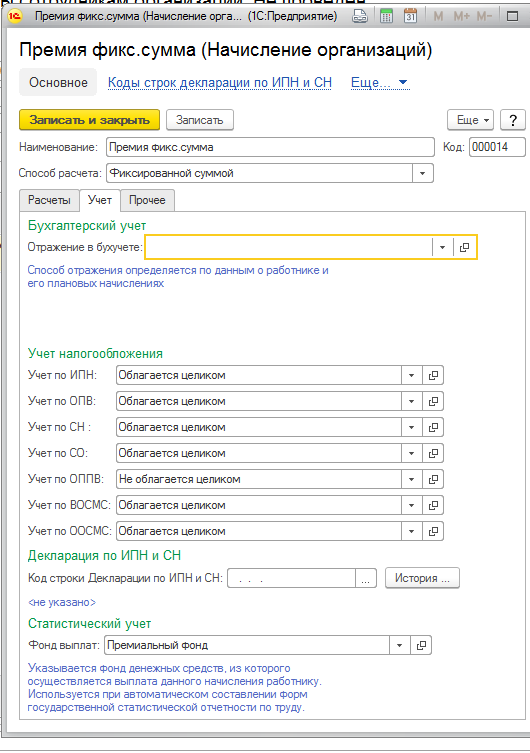Switch to the Прочее tab

147,200
